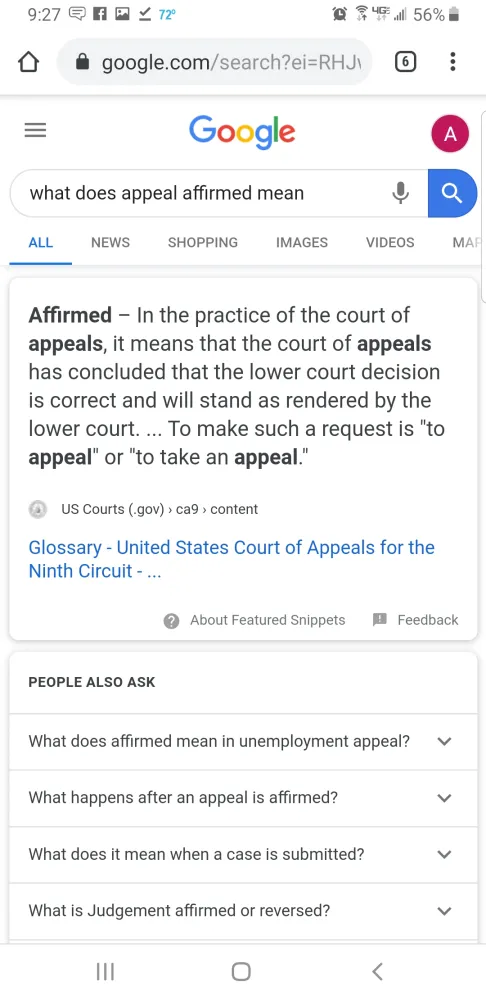
Task: Open the Google hamburger menu
Action: tap(35, 131)
